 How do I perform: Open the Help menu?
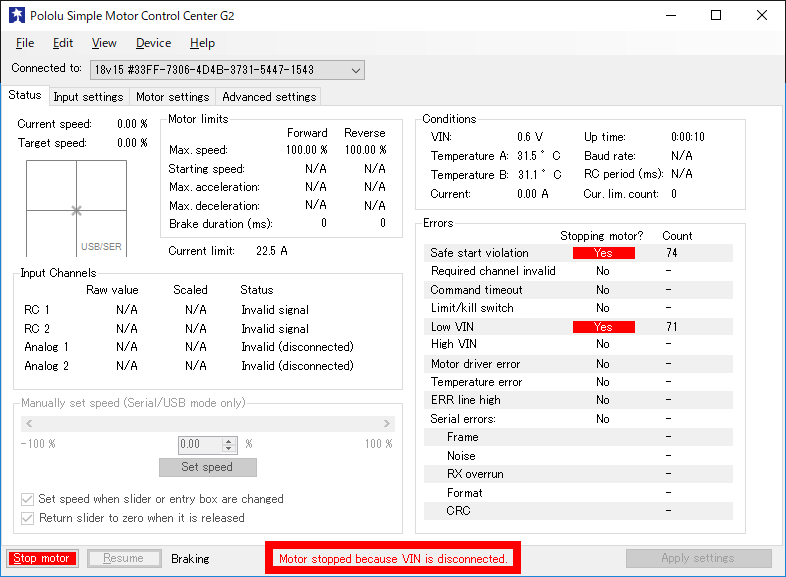202,43
